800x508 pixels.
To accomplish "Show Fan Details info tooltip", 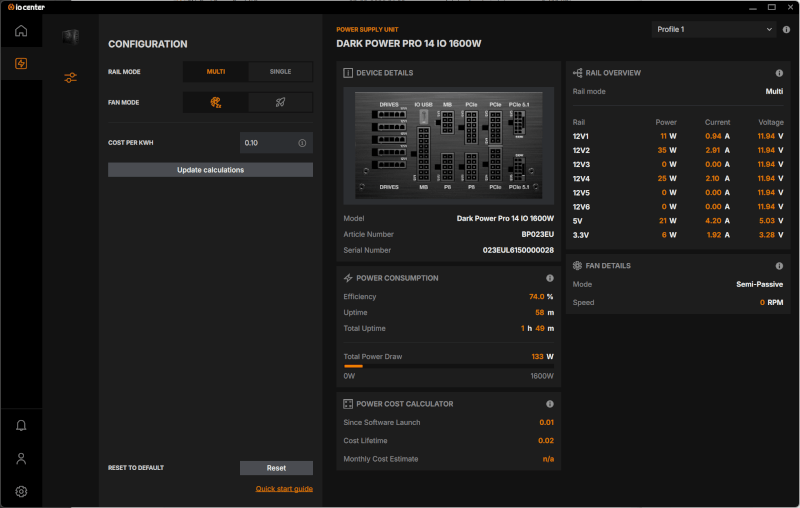I will point(779,266).
